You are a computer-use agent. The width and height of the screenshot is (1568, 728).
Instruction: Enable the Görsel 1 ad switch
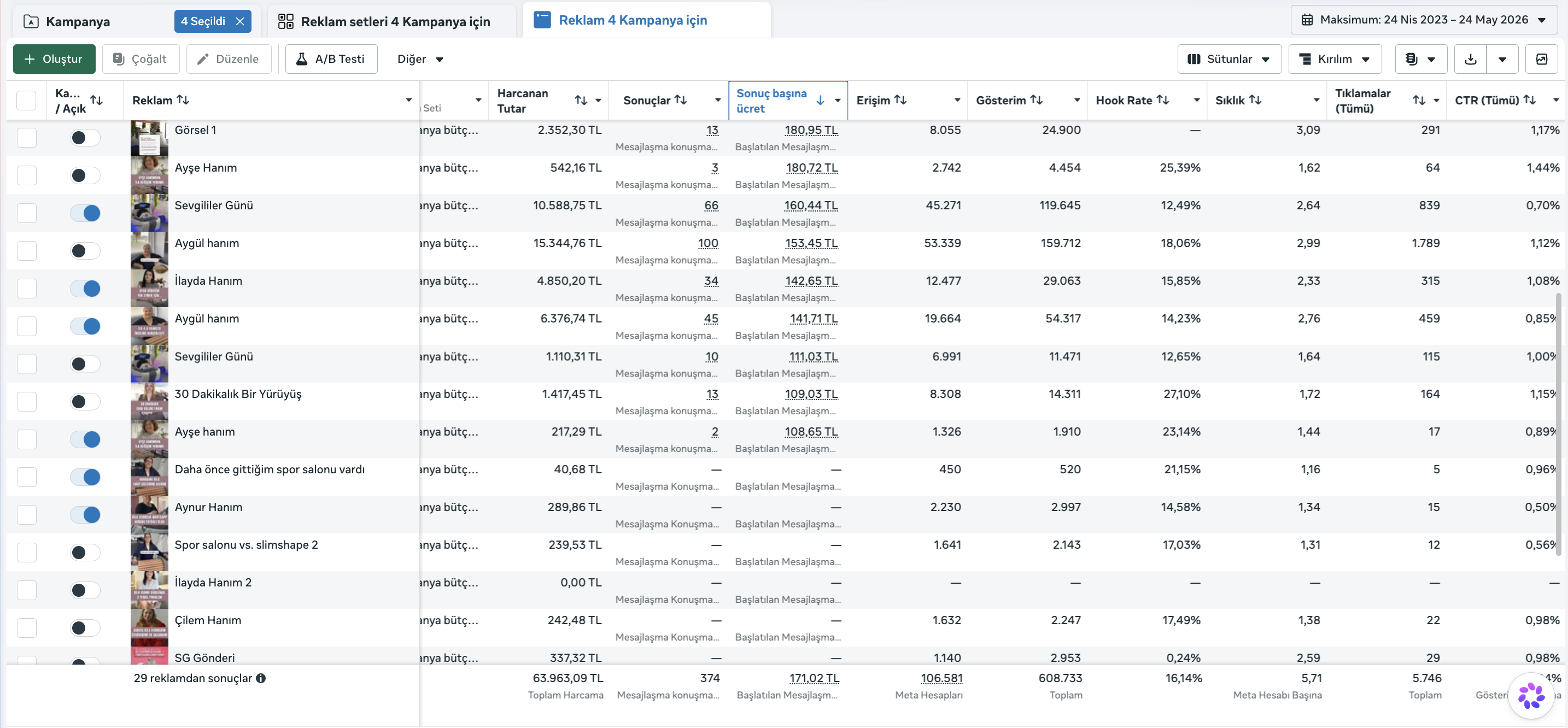[x=85, y=138]
